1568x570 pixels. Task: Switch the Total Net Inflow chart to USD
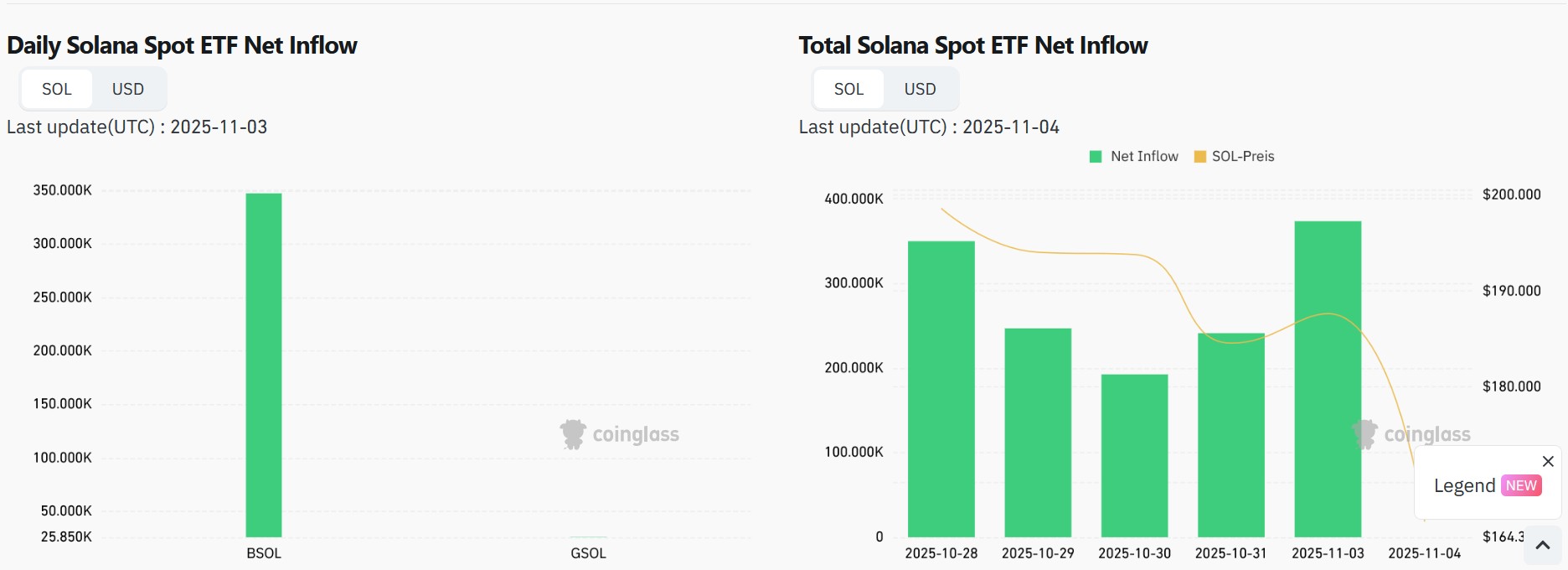(920, 89)
